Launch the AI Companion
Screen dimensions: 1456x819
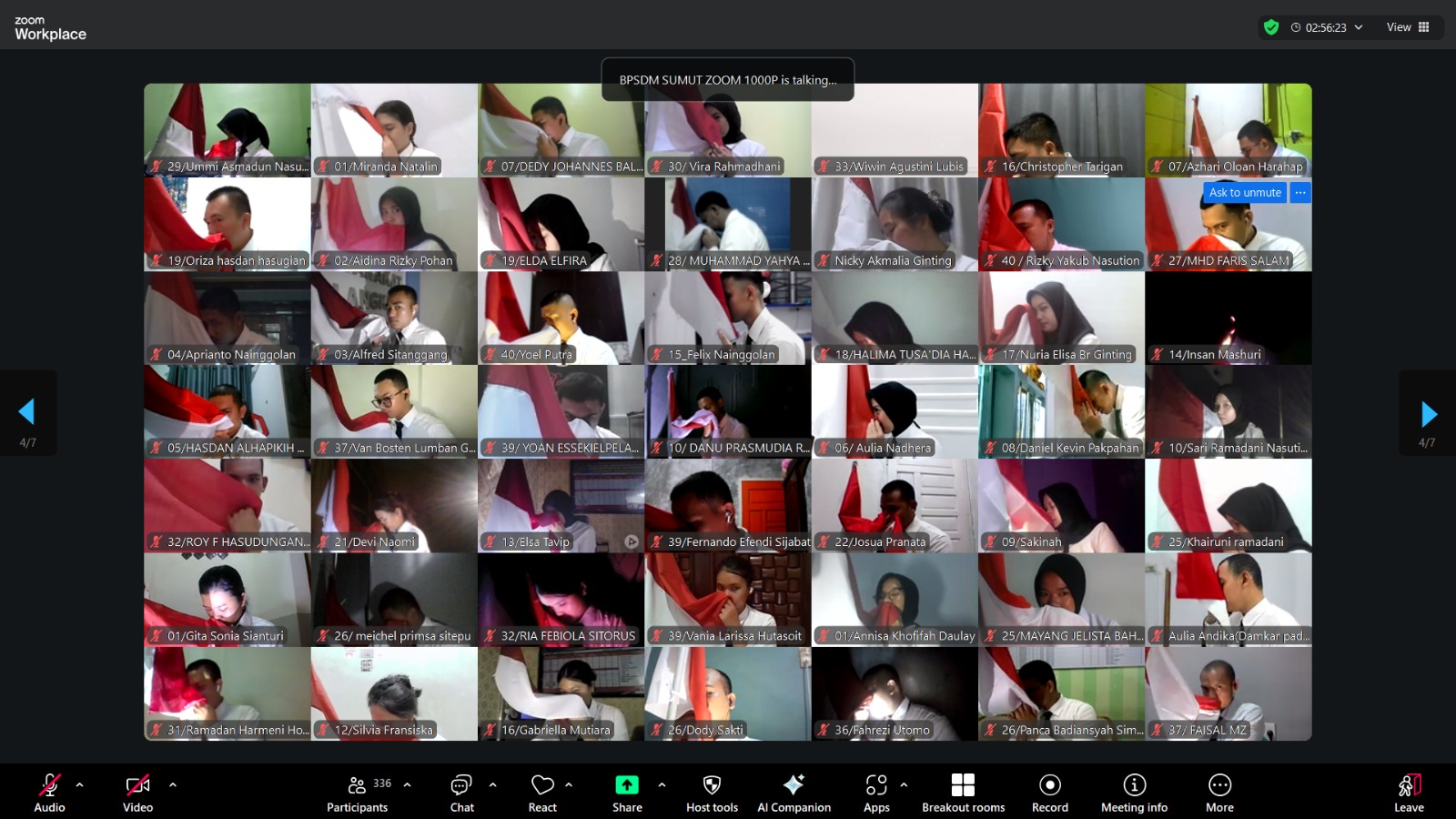coord(794,792)
